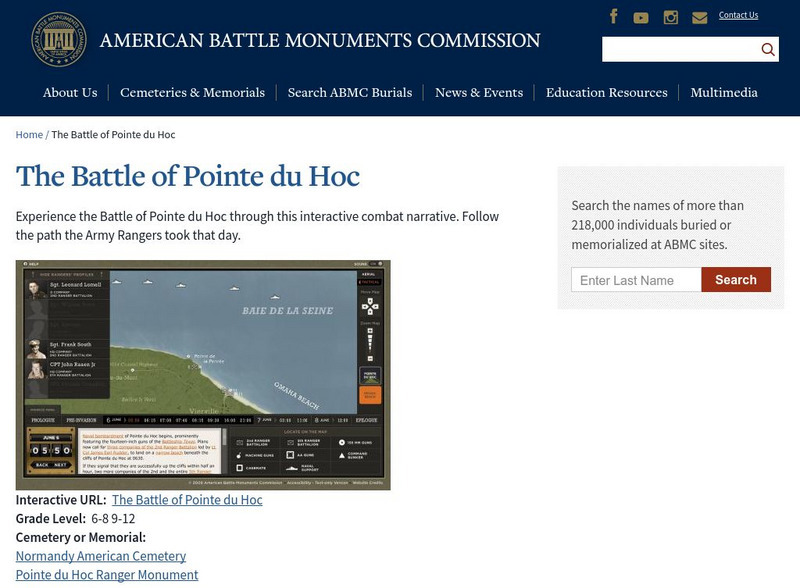Open the Normandy American Cemetery link
Screen dimensions: 800x588
pos(101,556)
